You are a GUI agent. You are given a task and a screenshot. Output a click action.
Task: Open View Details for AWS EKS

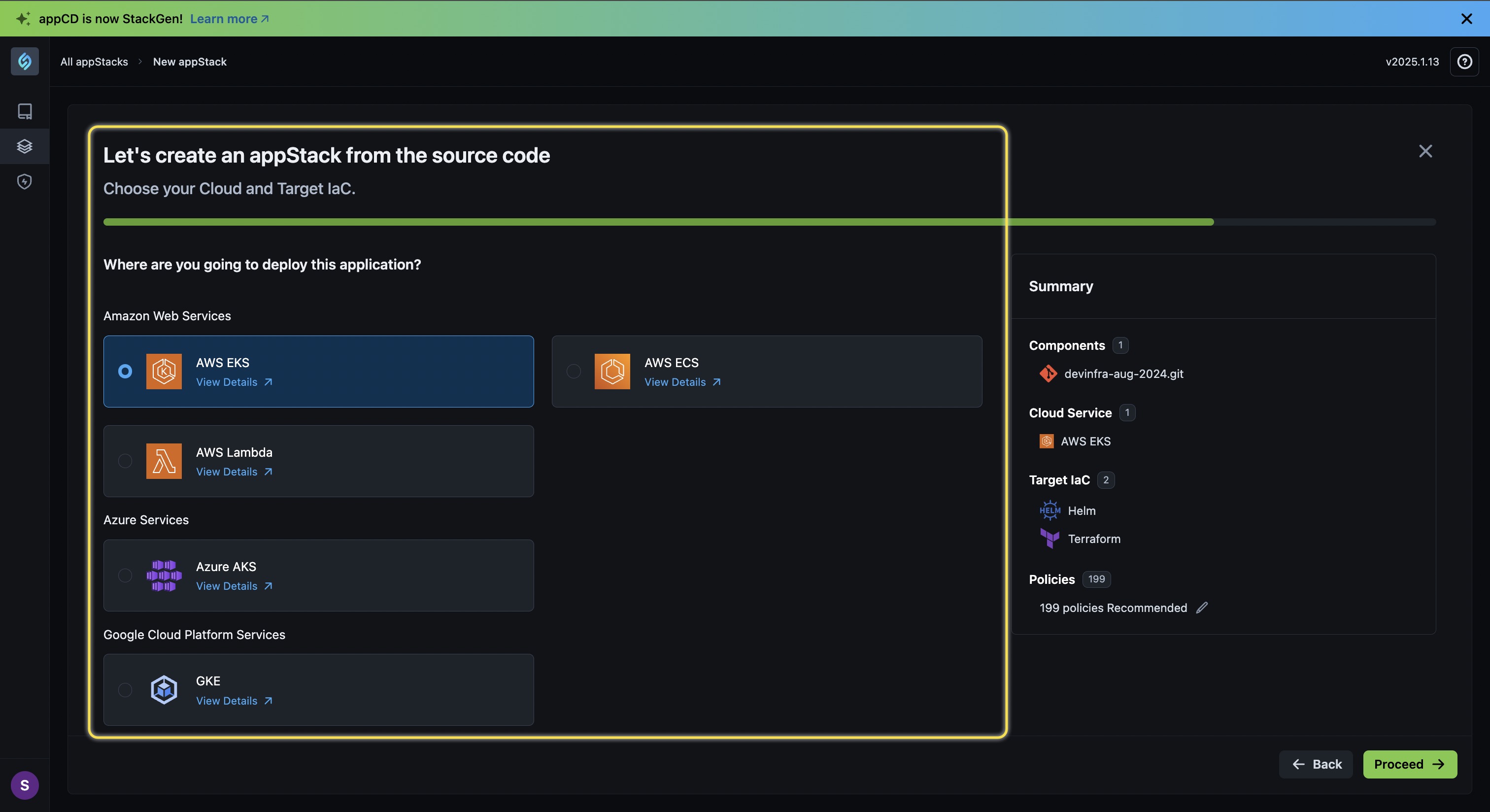click(x=234, y=382)
